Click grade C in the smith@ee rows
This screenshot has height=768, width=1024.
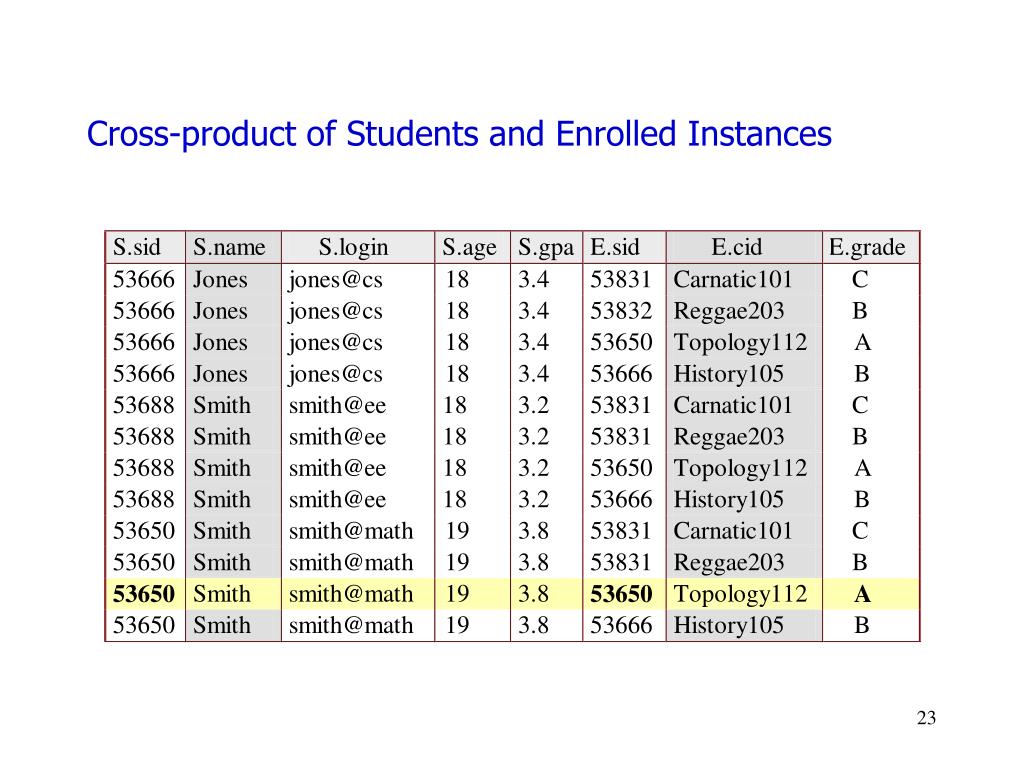click(860, 405)
